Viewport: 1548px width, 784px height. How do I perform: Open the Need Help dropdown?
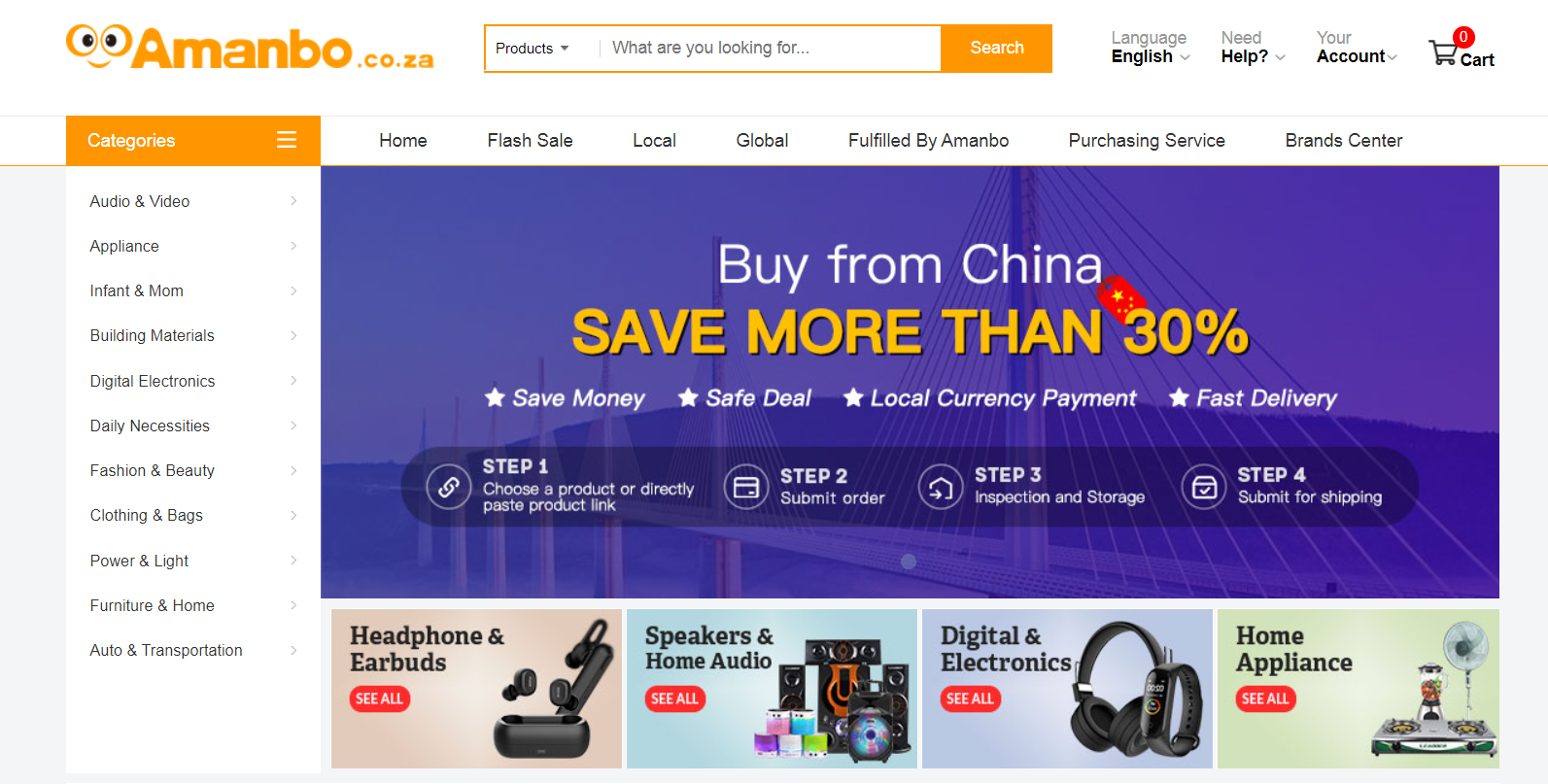tap(1253, 47)
